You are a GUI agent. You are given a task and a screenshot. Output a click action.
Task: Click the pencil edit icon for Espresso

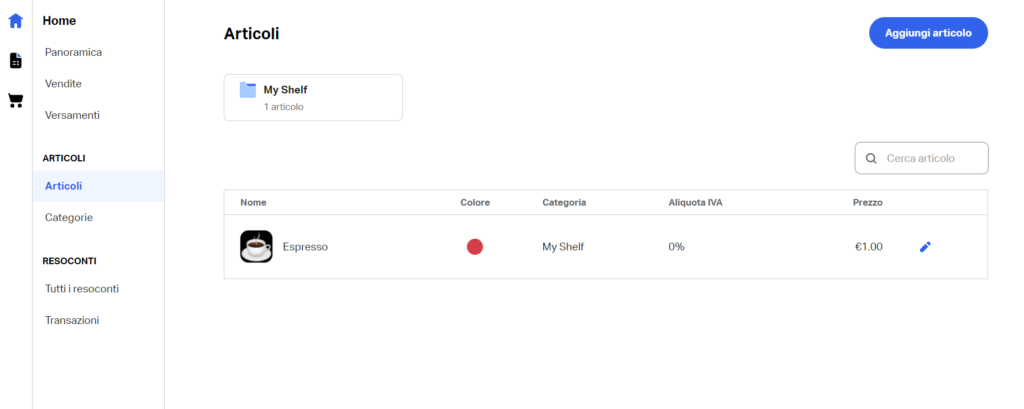pyautogui.click(x=925, y=247)
